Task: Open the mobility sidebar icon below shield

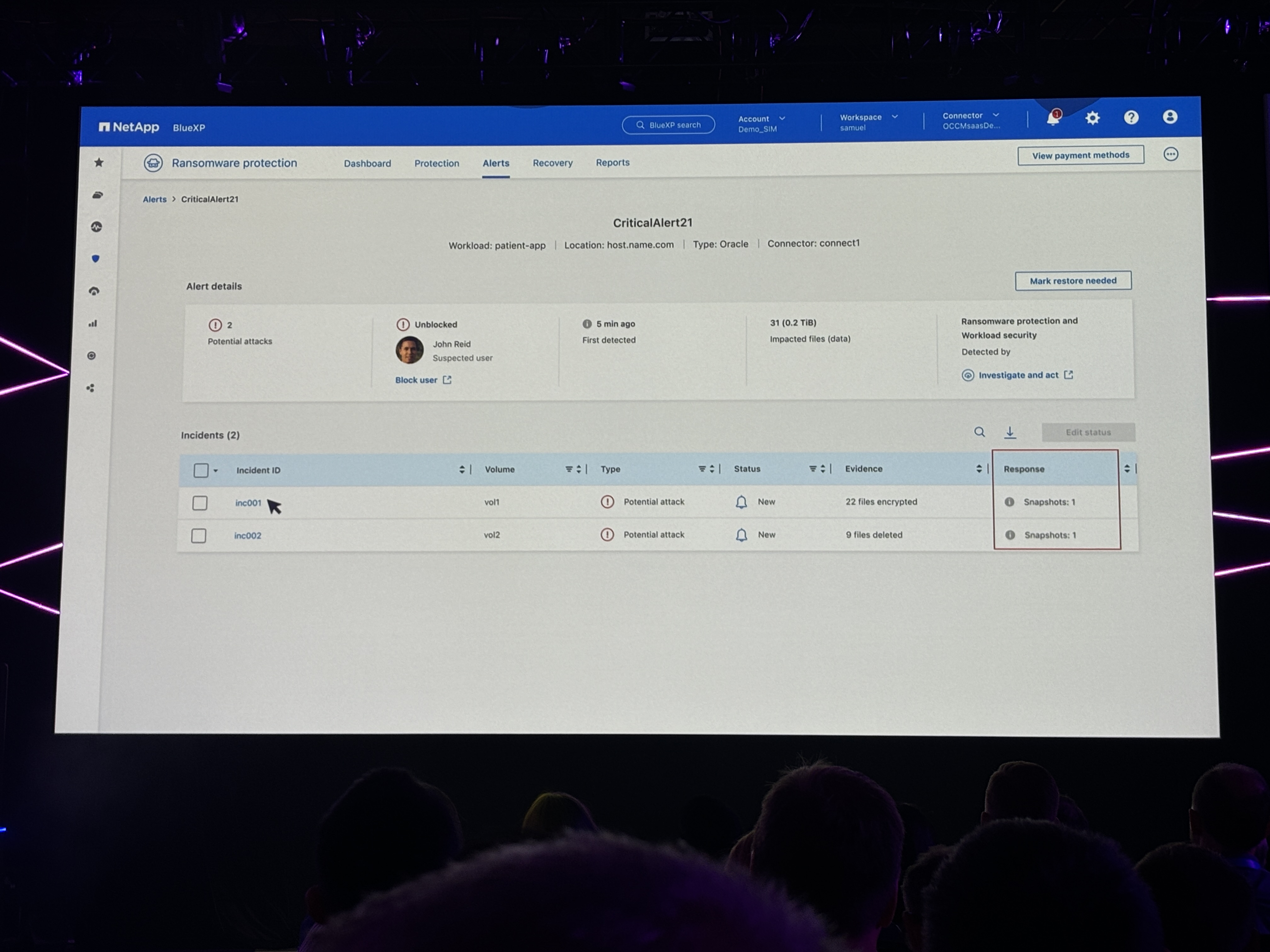Action: 95,291
